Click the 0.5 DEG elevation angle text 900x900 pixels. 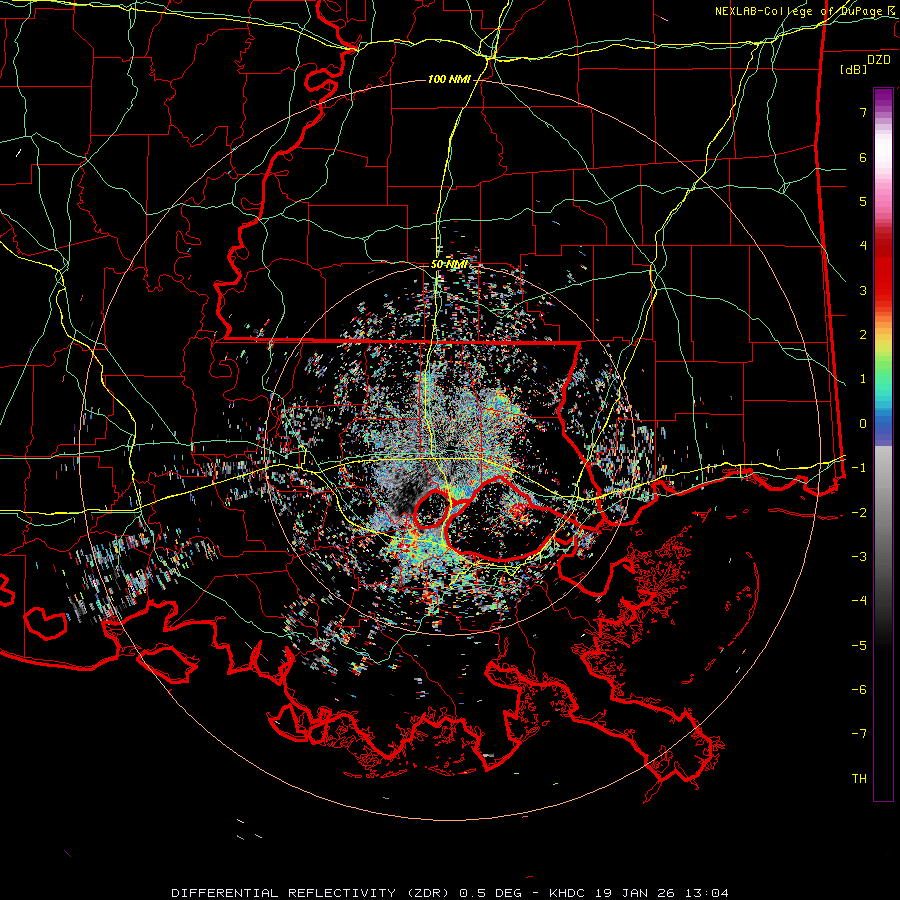click(x=491, y=893)
